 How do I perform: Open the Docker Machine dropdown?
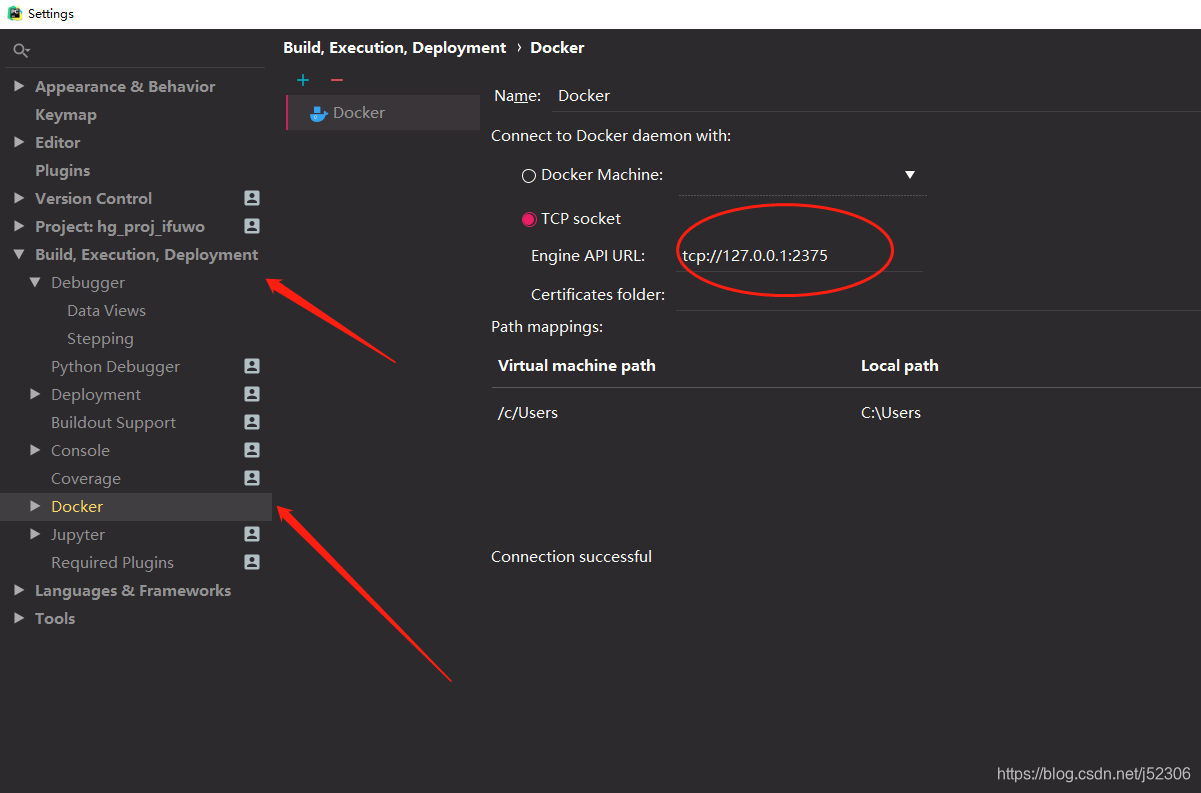point(909,174)
